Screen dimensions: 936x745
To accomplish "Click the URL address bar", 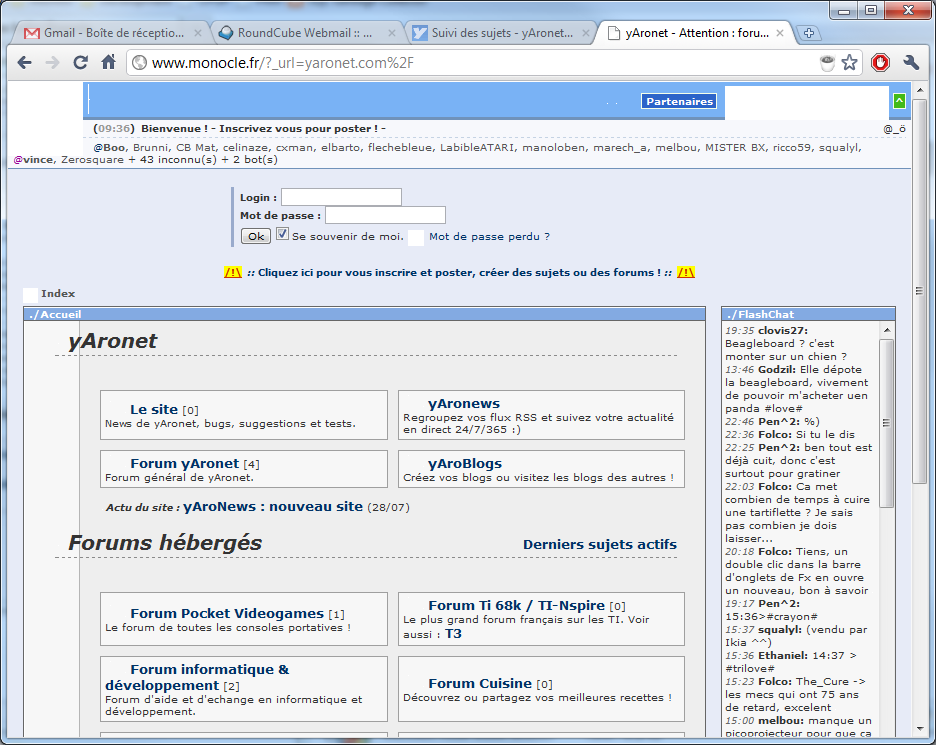I will 470,63.
